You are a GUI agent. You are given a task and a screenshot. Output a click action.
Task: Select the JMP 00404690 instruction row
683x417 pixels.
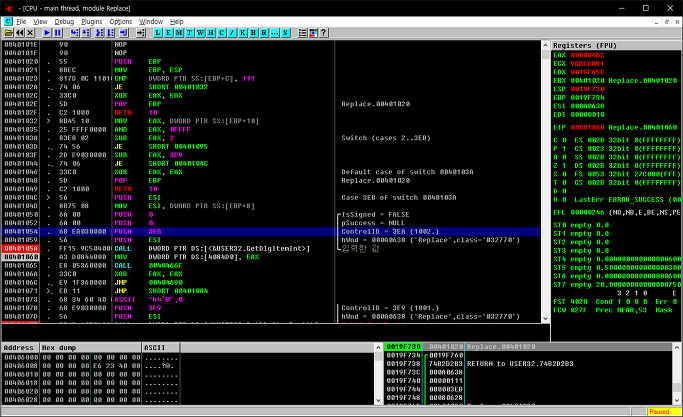tap(271, 282)
